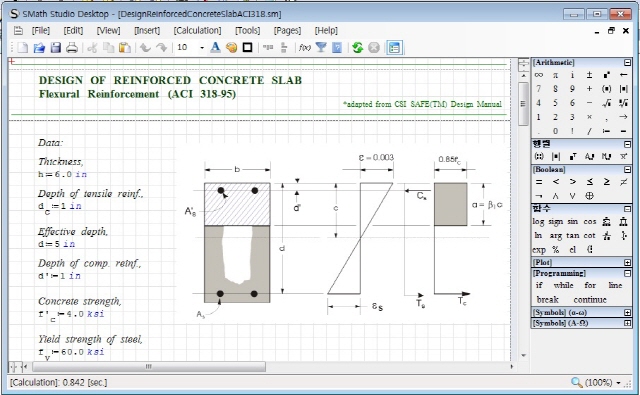The width and height of the screenshot is (640, 395).
Task: Redo with the right curved arrow
Action: pos(162,48)
